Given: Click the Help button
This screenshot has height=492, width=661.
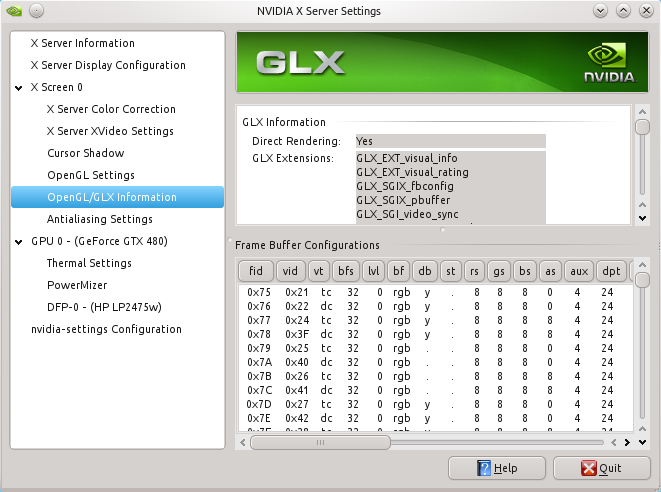Looking at the screenshot, I should [x=497, y=468].
